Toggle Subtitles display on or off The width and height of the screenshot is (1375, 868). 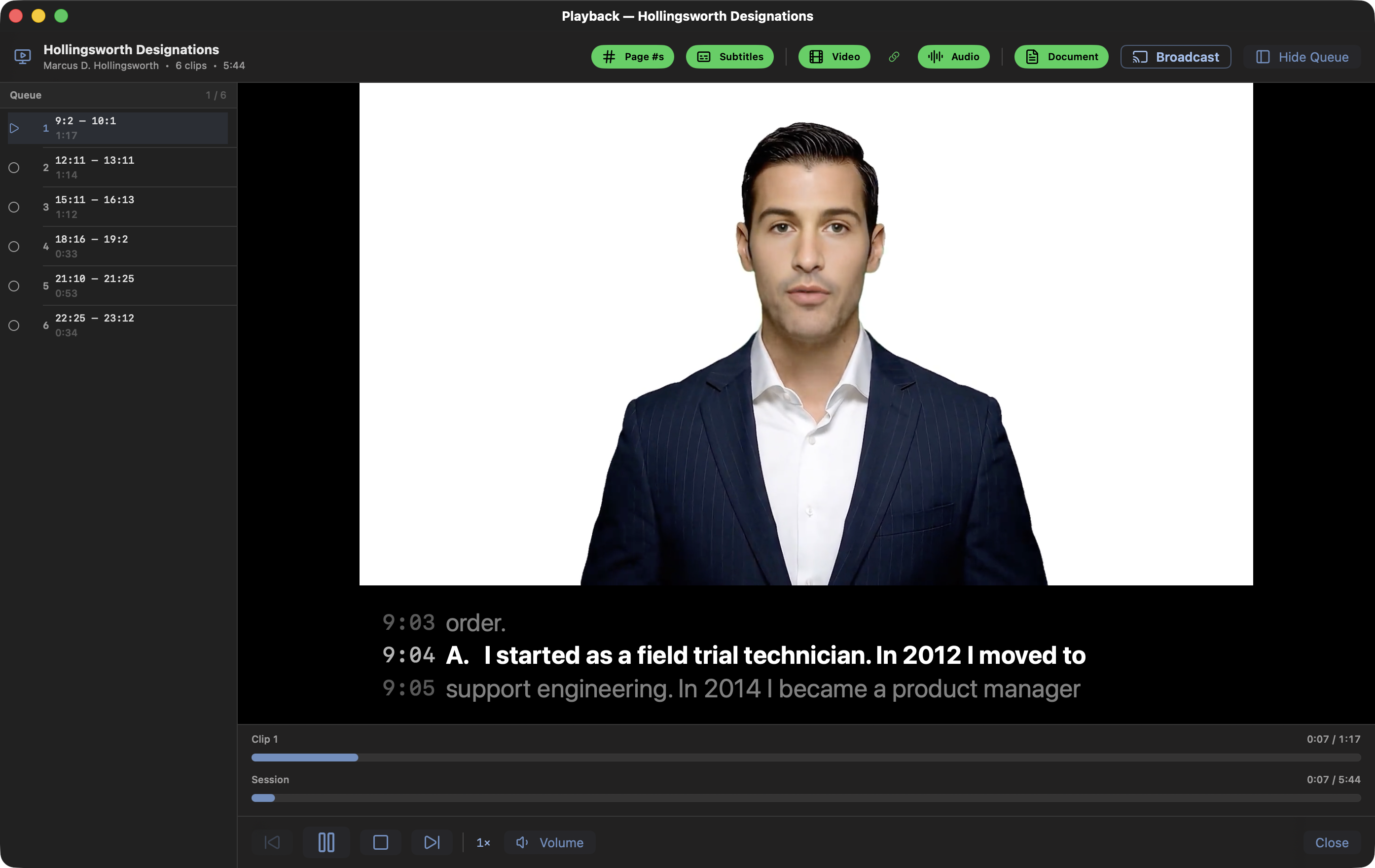point(730,57)
